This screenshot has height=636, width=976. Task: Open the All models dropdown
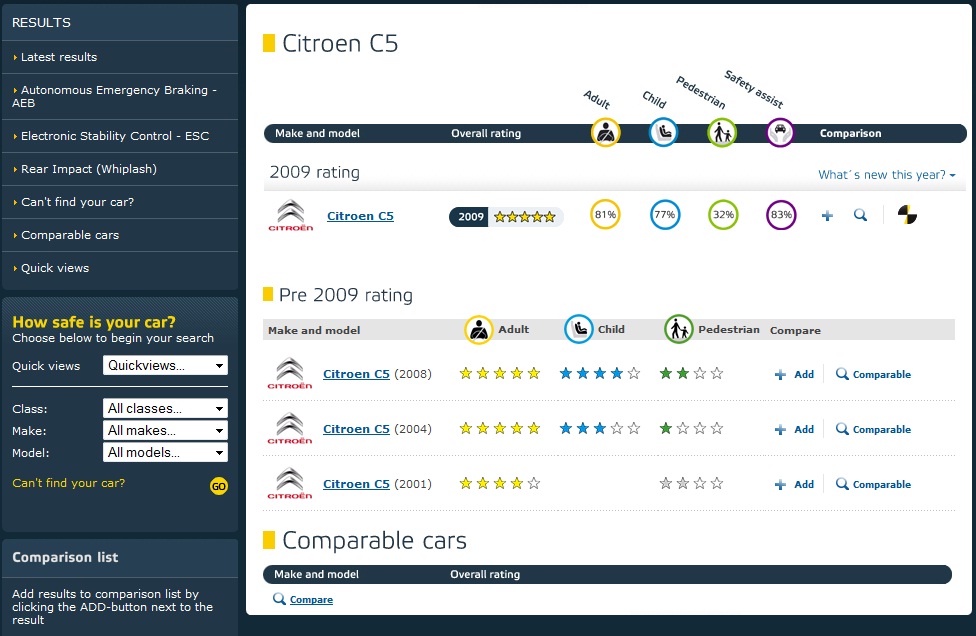click(x=165, y=452)
